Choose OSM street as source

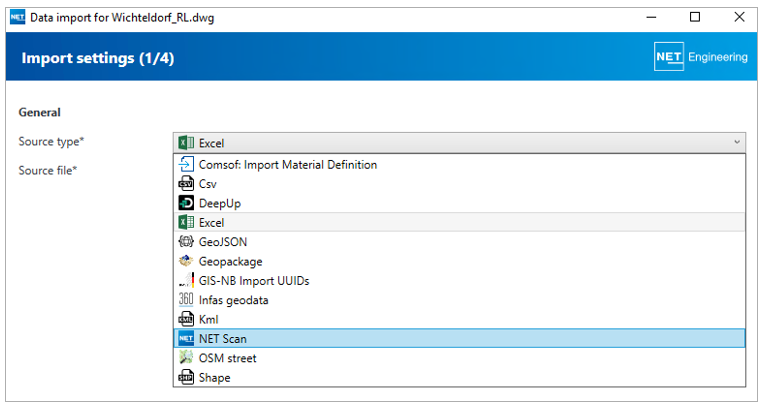coord(459,358)
